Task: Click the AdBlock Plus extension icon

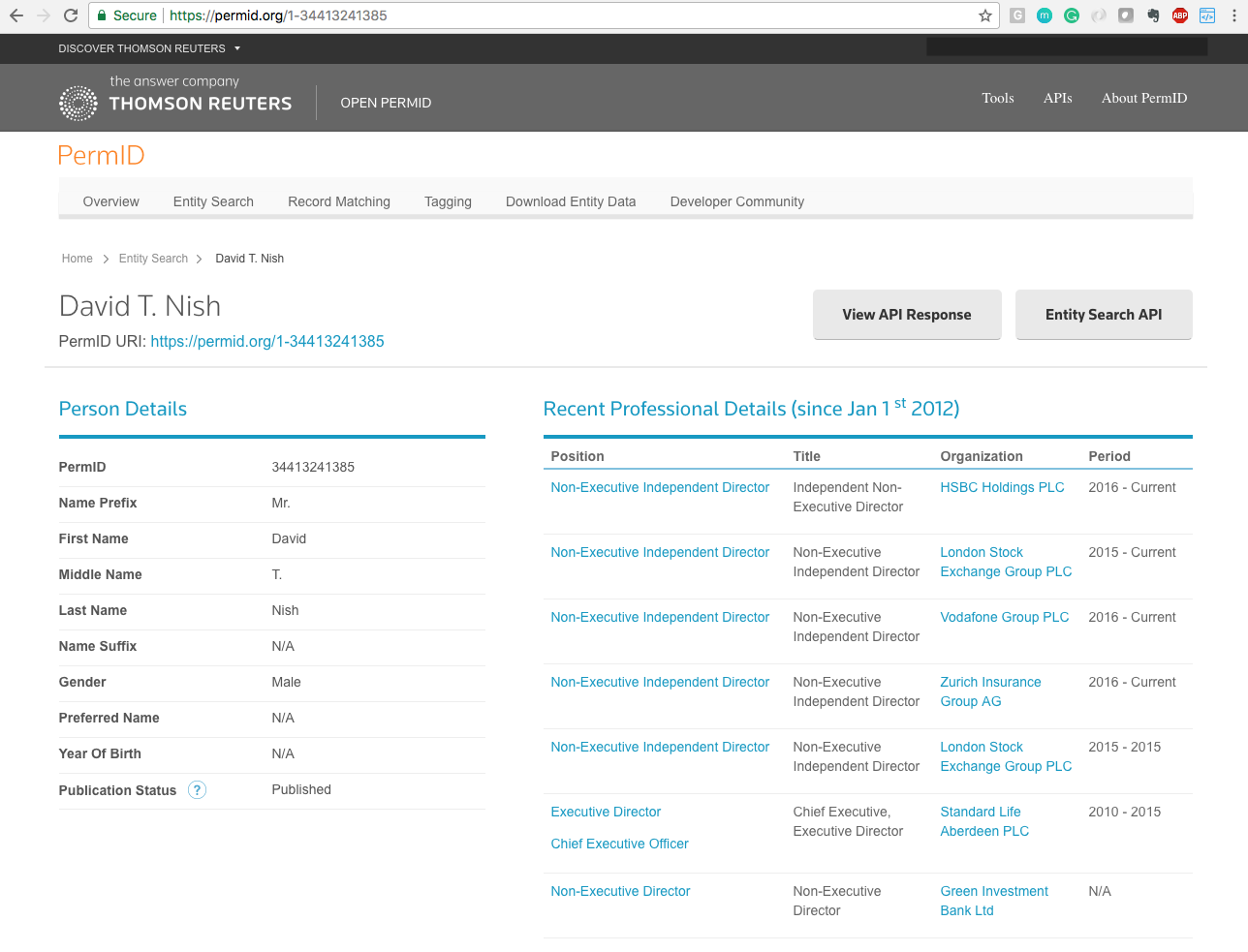Action: point(1180,15)
